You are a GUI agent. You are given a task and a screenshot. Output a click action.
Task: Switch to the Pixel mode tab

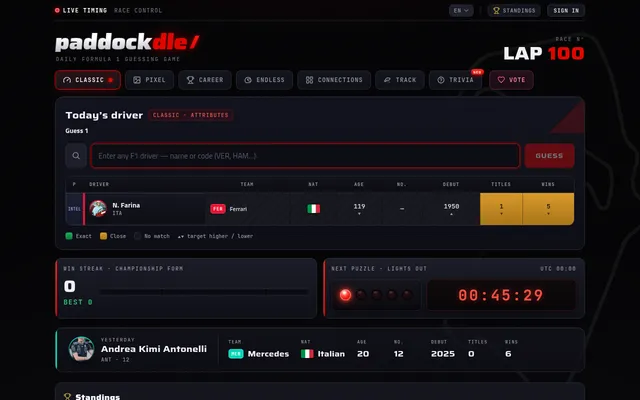pyautogui.click(x=149, y=80)
